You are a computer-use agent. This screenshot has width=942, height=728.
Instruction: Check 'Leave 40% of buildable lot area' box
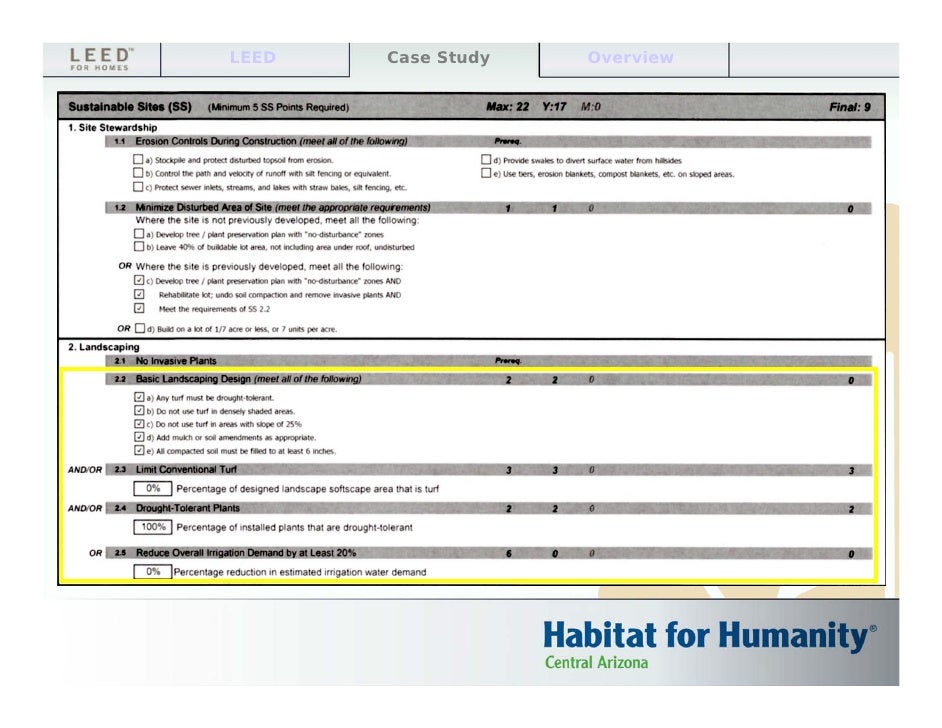coord(139,246)
